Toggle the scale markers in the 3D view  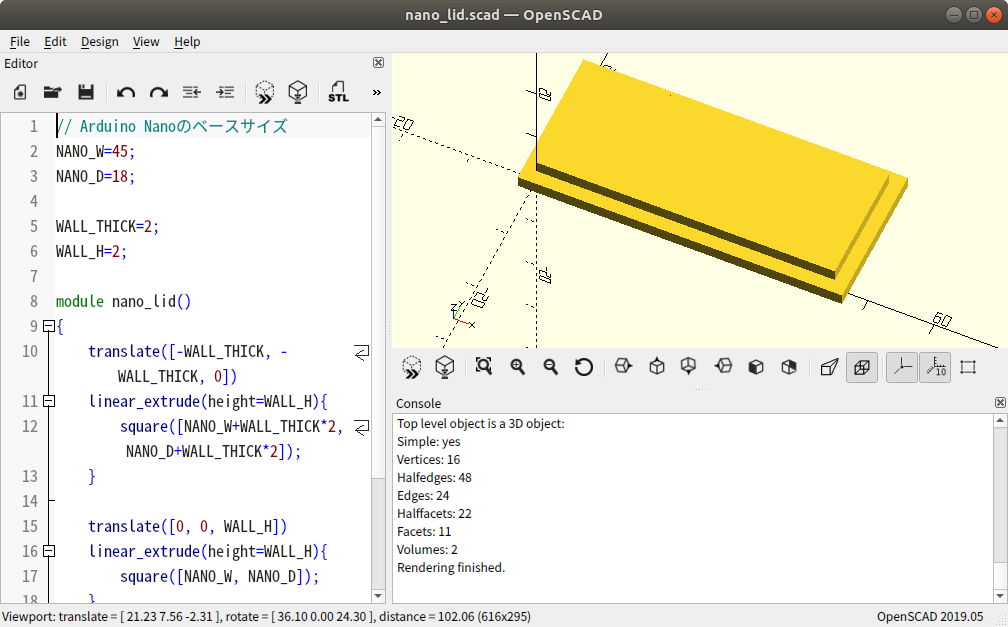click(934, 367)
